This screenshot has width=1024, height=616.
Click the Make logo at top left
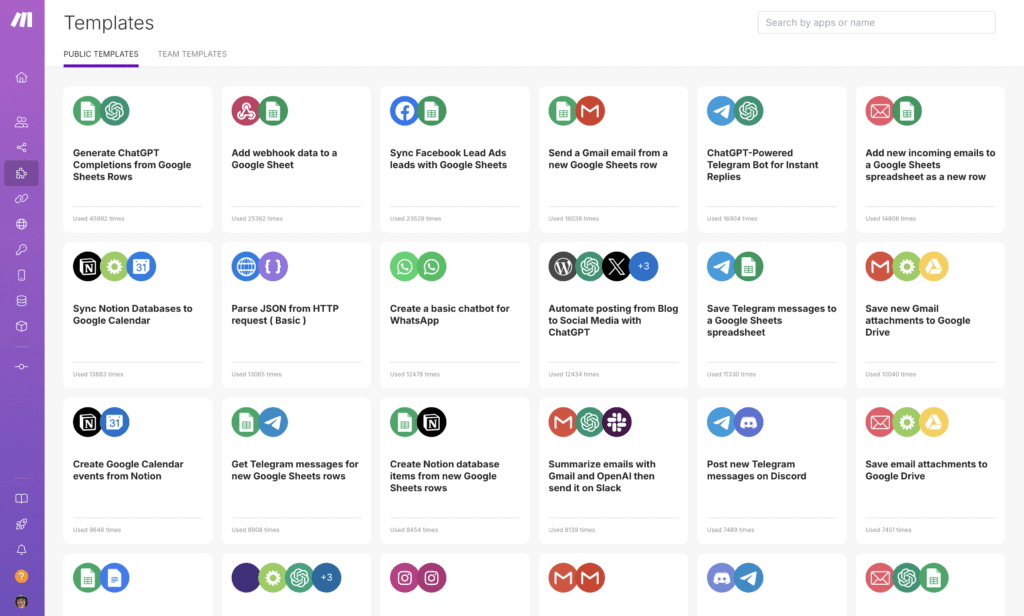click(x=21, y=21)
